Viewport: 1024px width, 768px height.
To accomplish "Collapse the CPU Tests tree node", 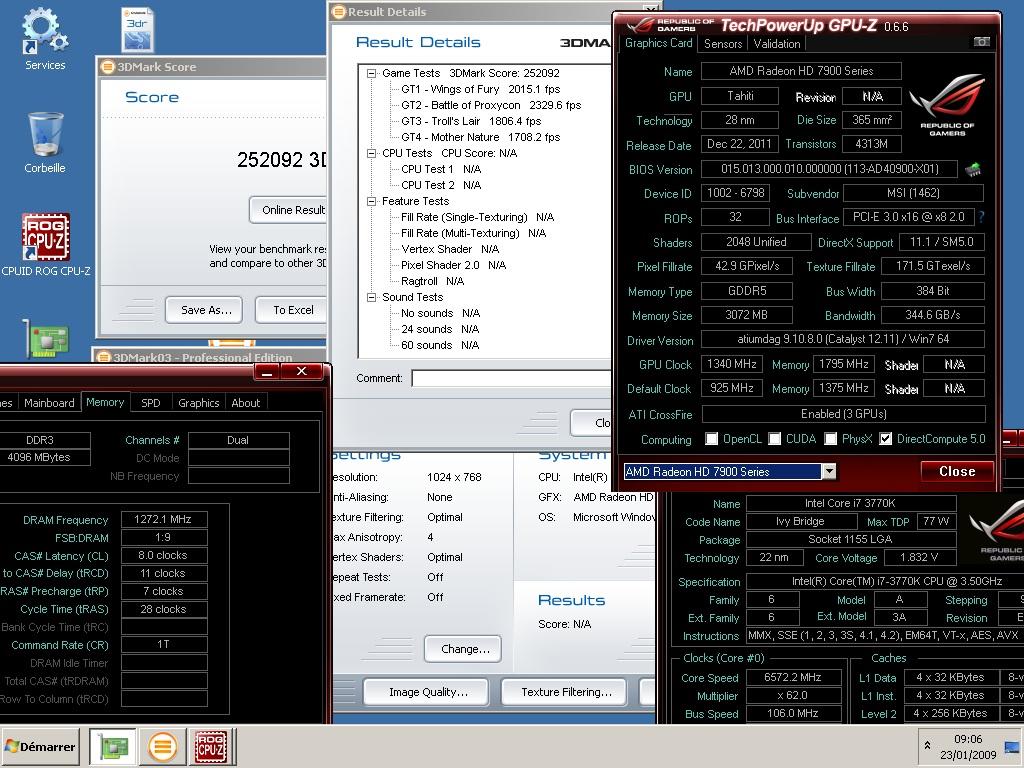I will pos(372,153).
